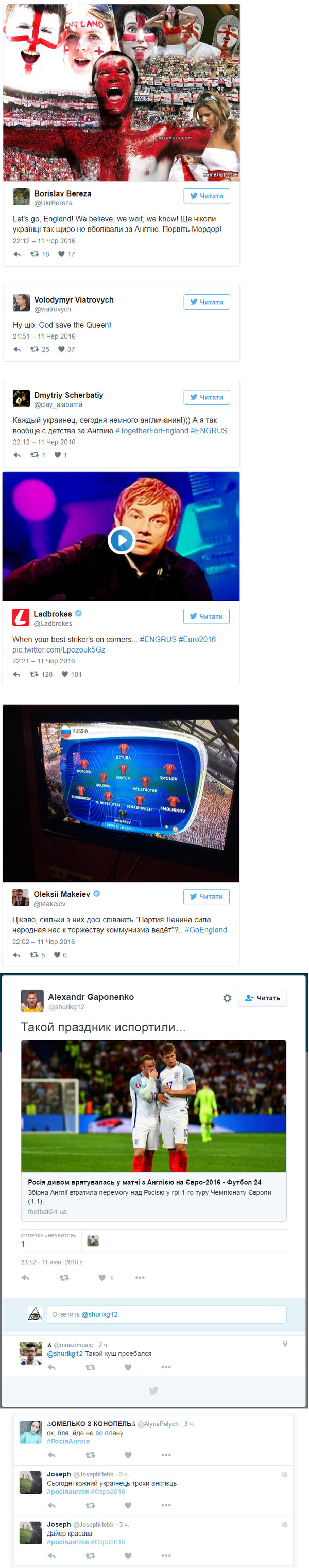Open the pic.twitter.com/Lpezouk5Gz link
The width and height of the screenshot is (309, 1568).
[59, 649]
